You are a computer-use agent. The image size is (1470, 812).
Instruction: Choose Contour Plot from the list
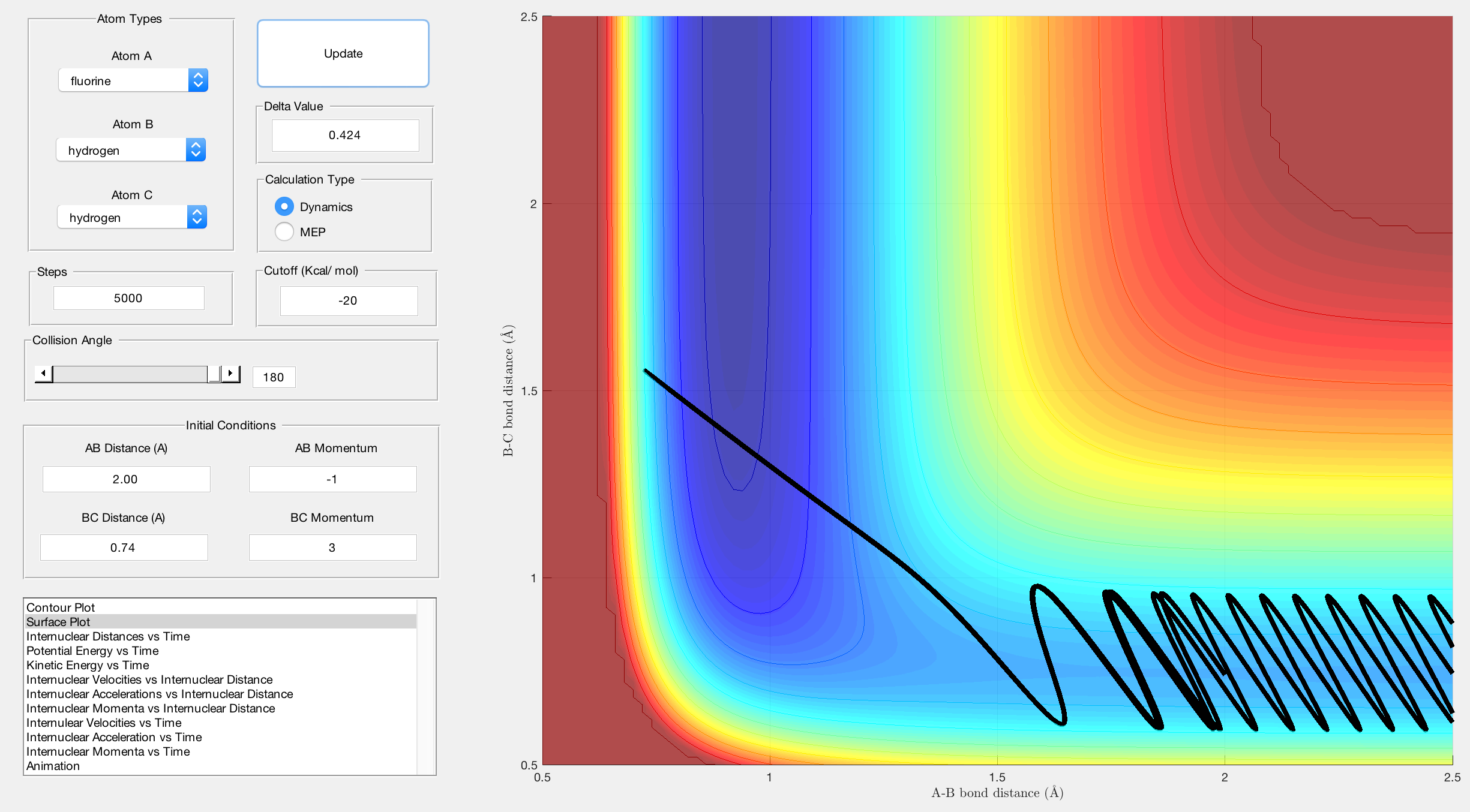(61, 608)
